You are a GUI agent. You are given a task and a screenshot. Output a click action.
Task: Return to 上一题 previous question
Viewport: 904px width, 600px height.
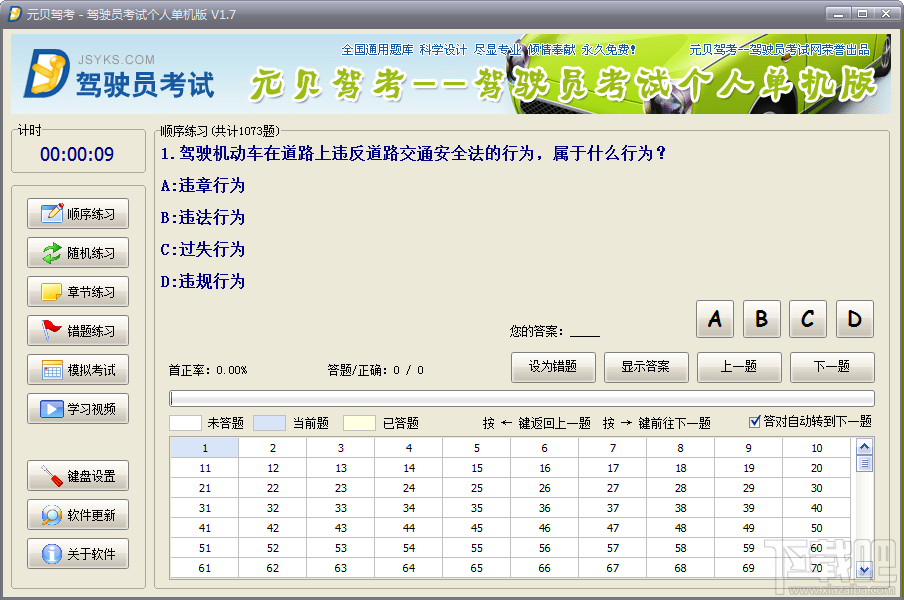739,367
